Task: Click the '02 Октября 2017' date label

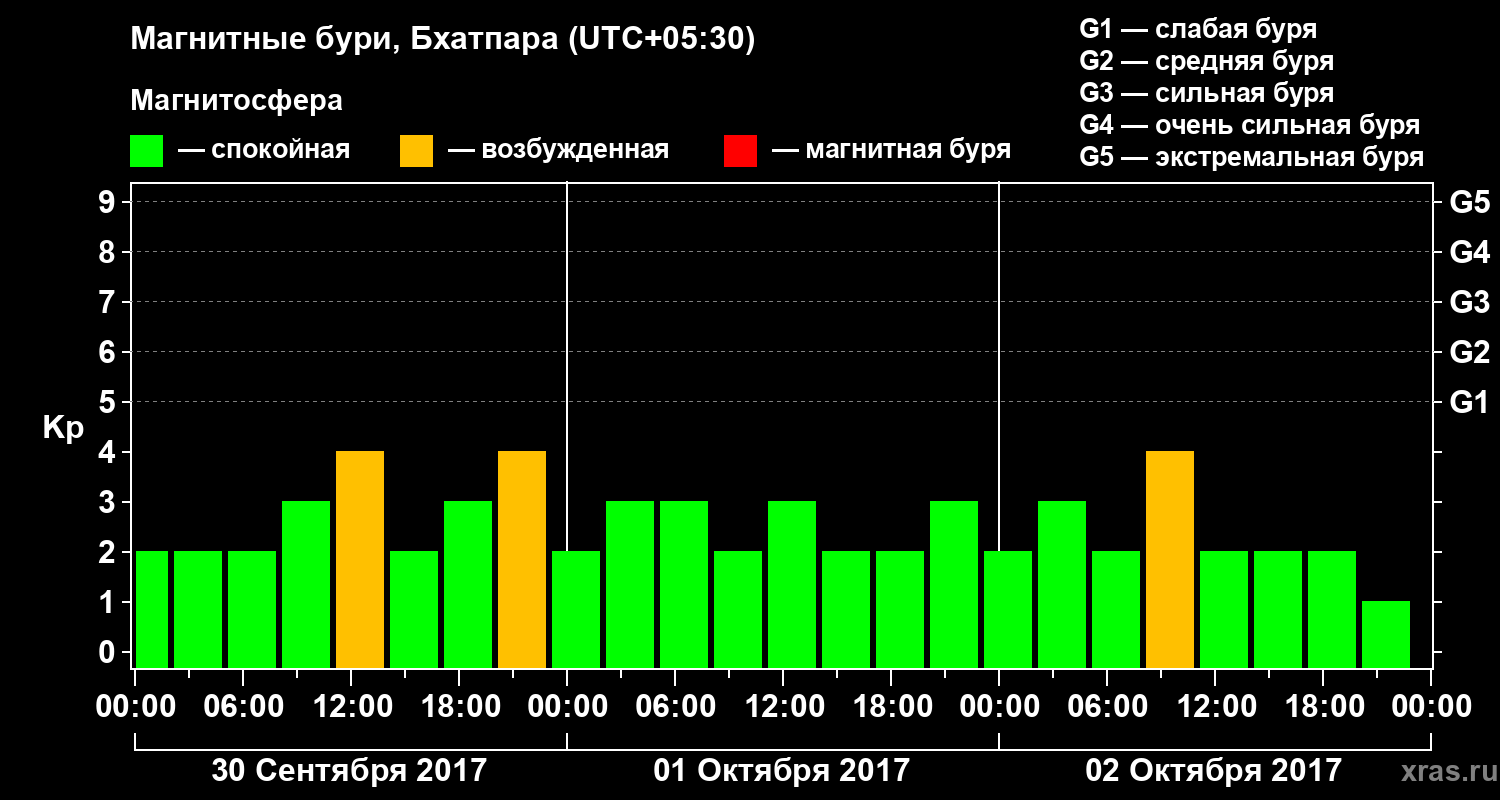Action: pyautogui.click(x=1213, y=770)
